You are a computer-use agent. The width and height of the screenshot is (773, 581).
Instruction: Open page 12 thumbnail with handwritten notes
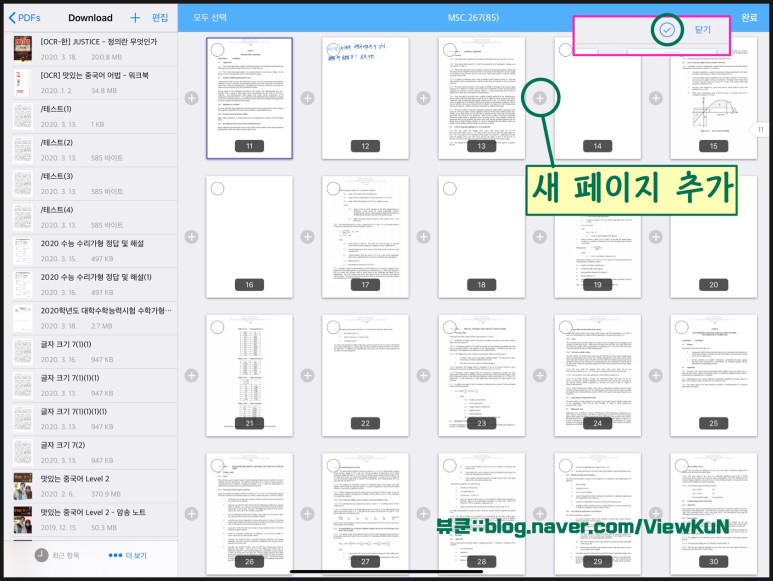tap(365, 98)
